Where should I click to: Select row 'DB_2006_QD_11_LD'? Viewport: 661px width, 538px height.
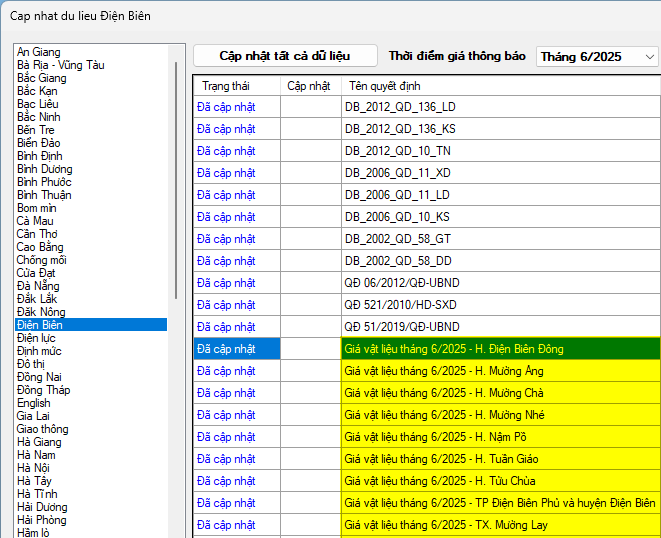coord(427,195)
